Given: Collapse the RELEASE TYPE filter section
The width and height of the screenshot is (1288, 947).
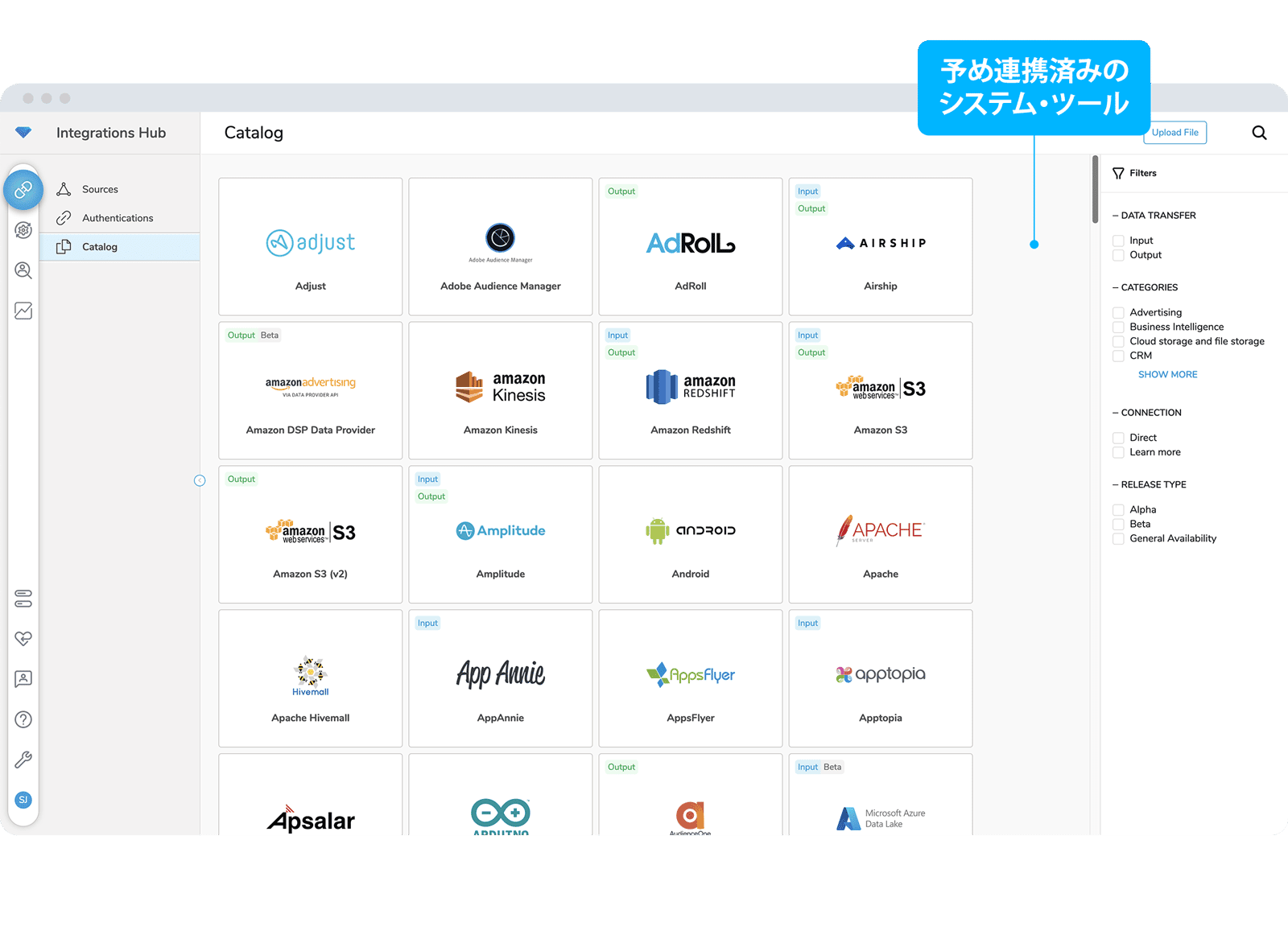Looking at the screenshot, I should point(1149,484).
